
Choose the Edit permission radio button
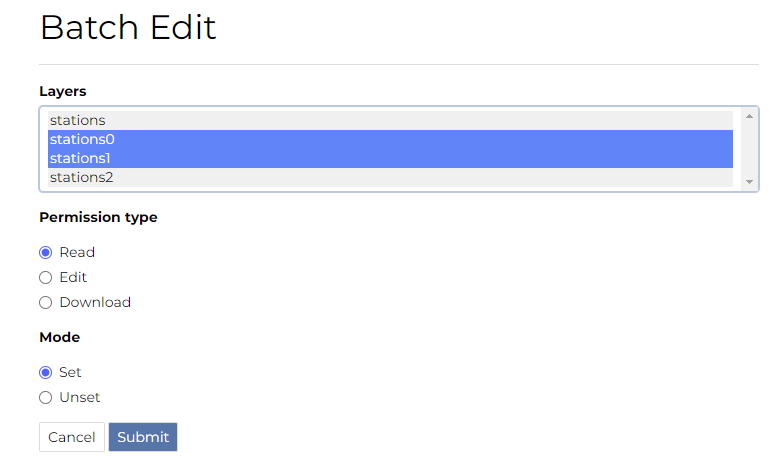[45, 277]
